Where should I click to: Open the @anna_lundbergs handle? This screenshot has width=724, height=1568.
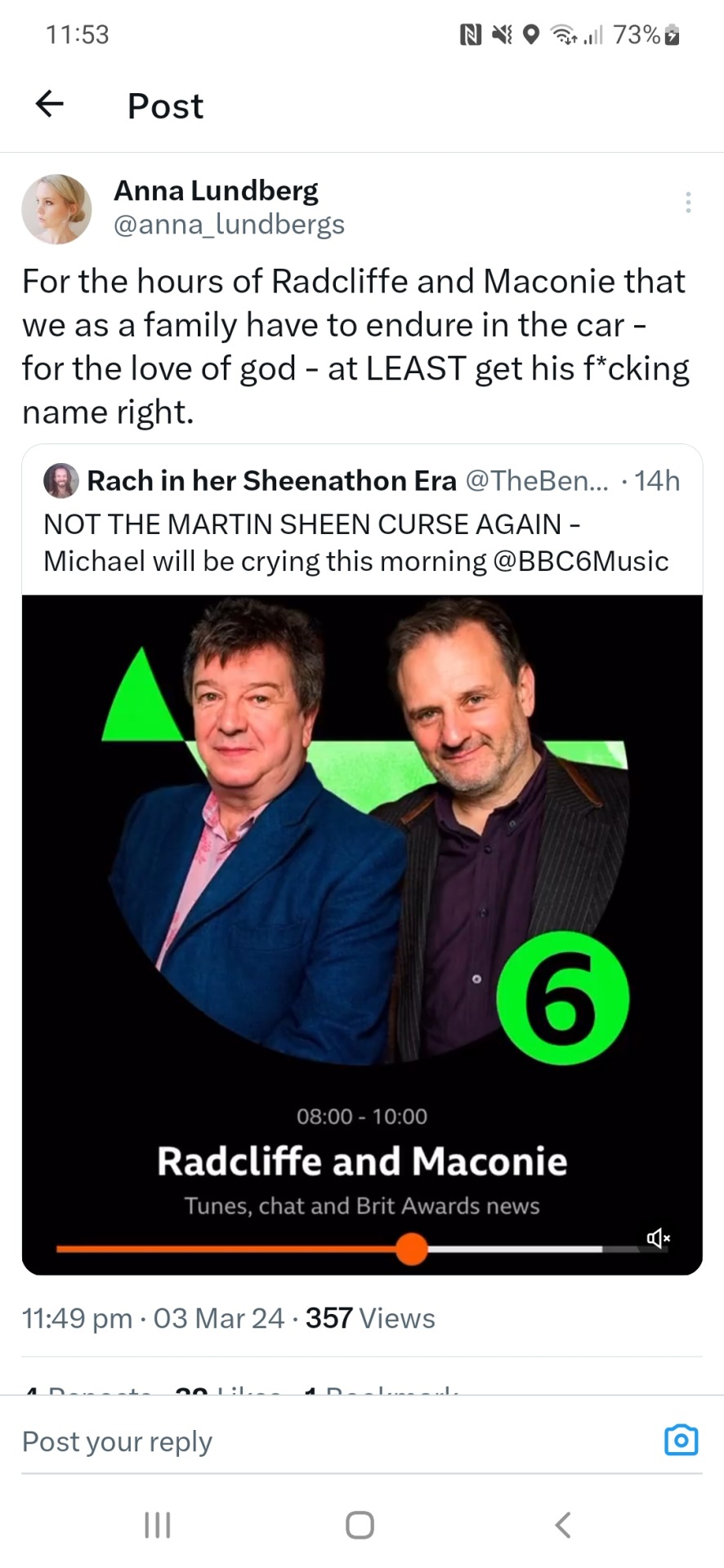point(229,225)
